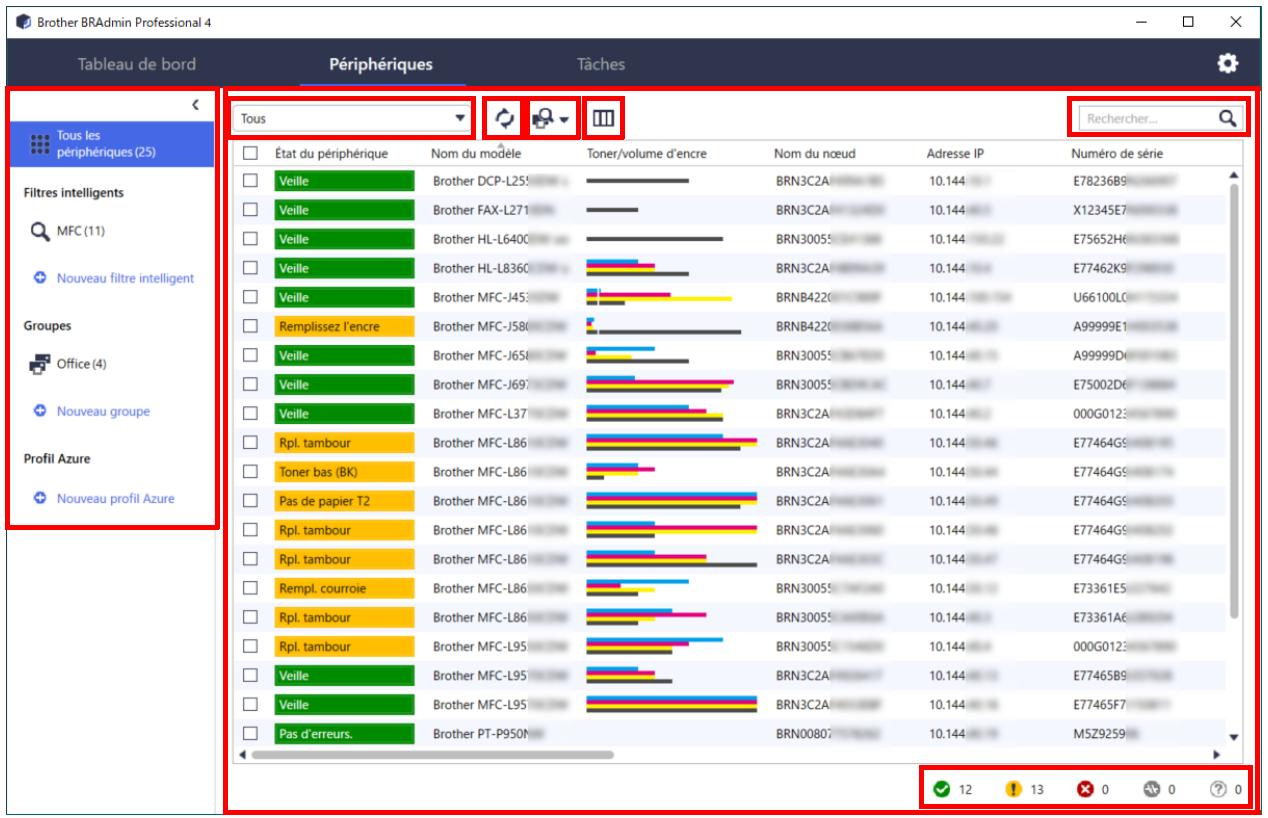The height and width of the screenshot is (818, 1268).
Task: Check the Brother FAX-L271 row checkbox
Action: (252, 209)
